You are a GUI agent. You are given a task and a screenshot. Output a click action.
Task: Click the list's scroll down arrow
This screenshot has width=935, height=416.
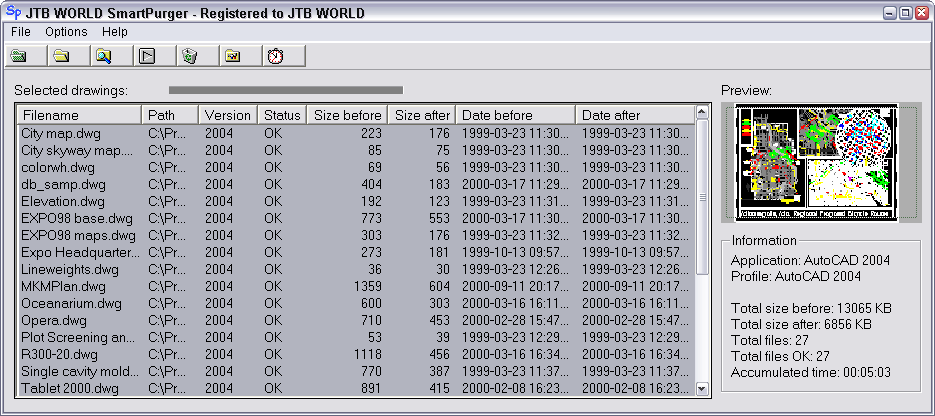[x=702, y=389]
